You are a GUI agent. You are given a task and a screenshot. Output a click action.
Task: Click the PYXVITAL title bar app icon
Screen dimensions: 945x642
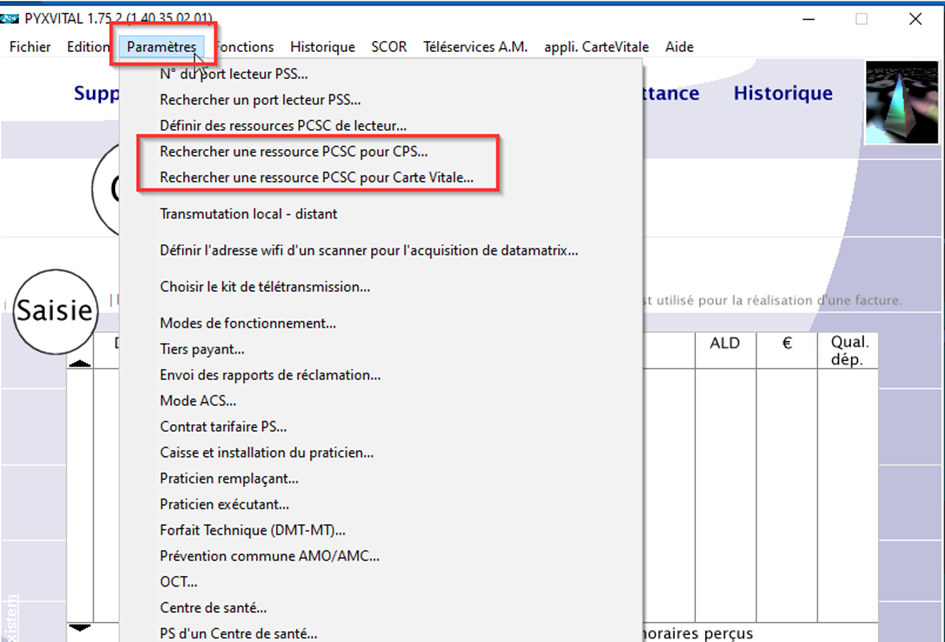[x=9, y=19]
